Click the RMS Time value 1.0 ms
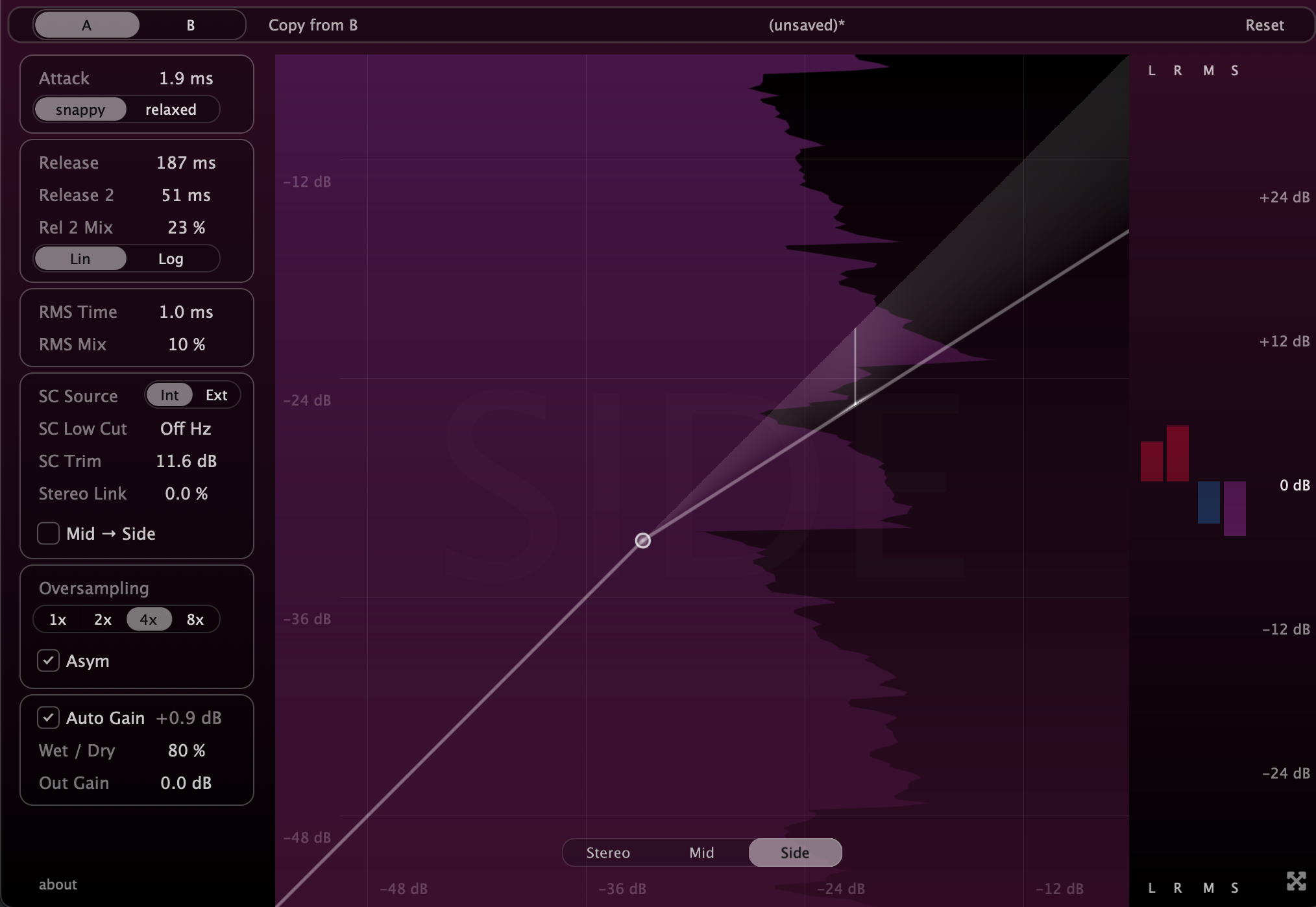 point(186,312)
